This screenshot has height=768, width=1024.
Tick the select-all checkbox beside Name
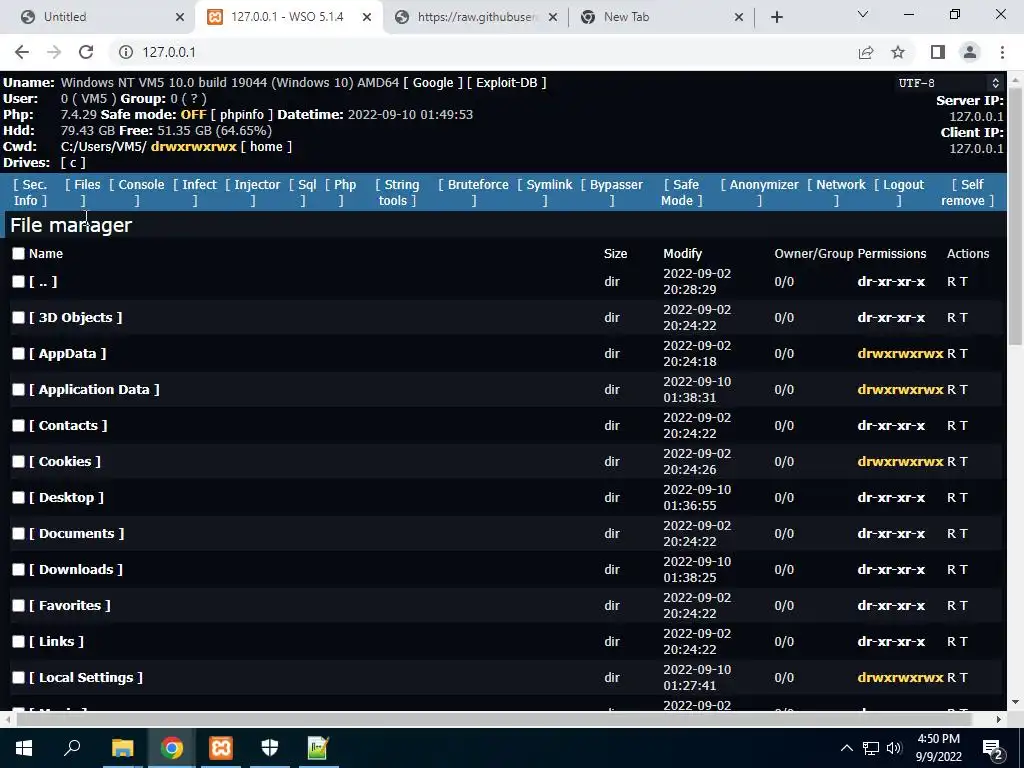[x=18, y=253]
